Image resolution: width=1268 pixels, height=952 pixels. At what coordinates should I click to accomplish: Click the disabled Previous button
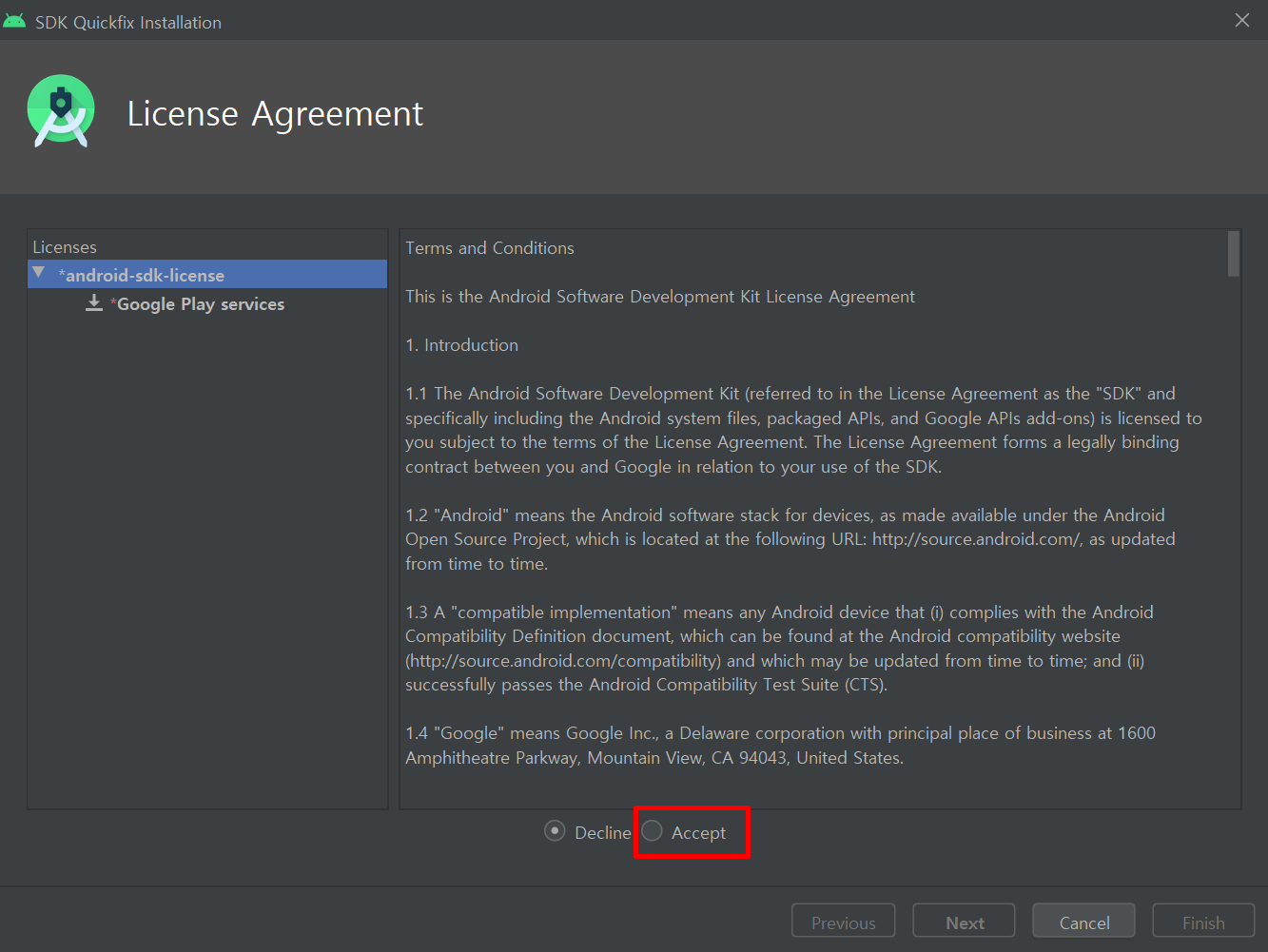[x=844, y=923]
